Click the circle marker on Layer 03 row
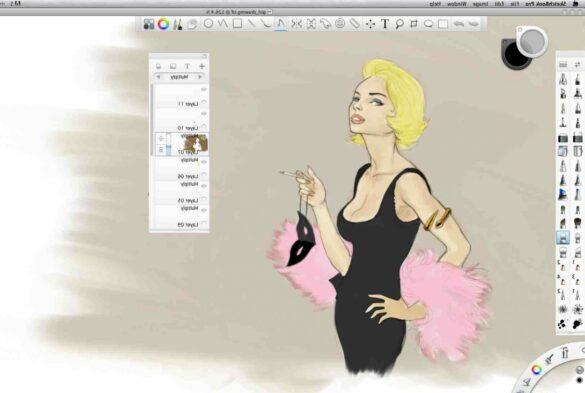This screenshot has height=393, width=585. pos(204,223)
